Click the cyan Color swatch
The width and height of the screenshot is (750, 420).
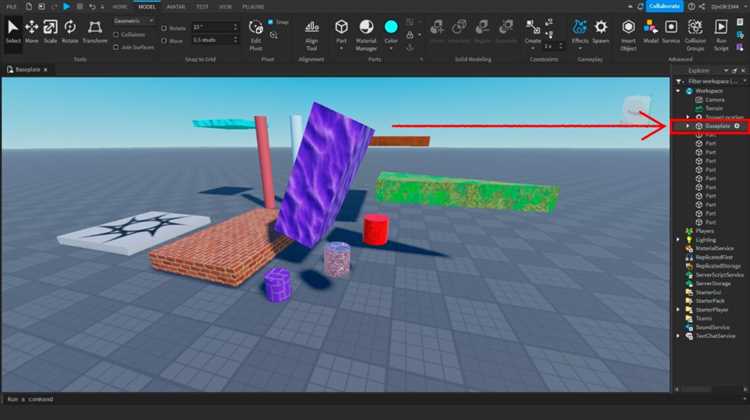pyautogui.click(x=391, y=27)
